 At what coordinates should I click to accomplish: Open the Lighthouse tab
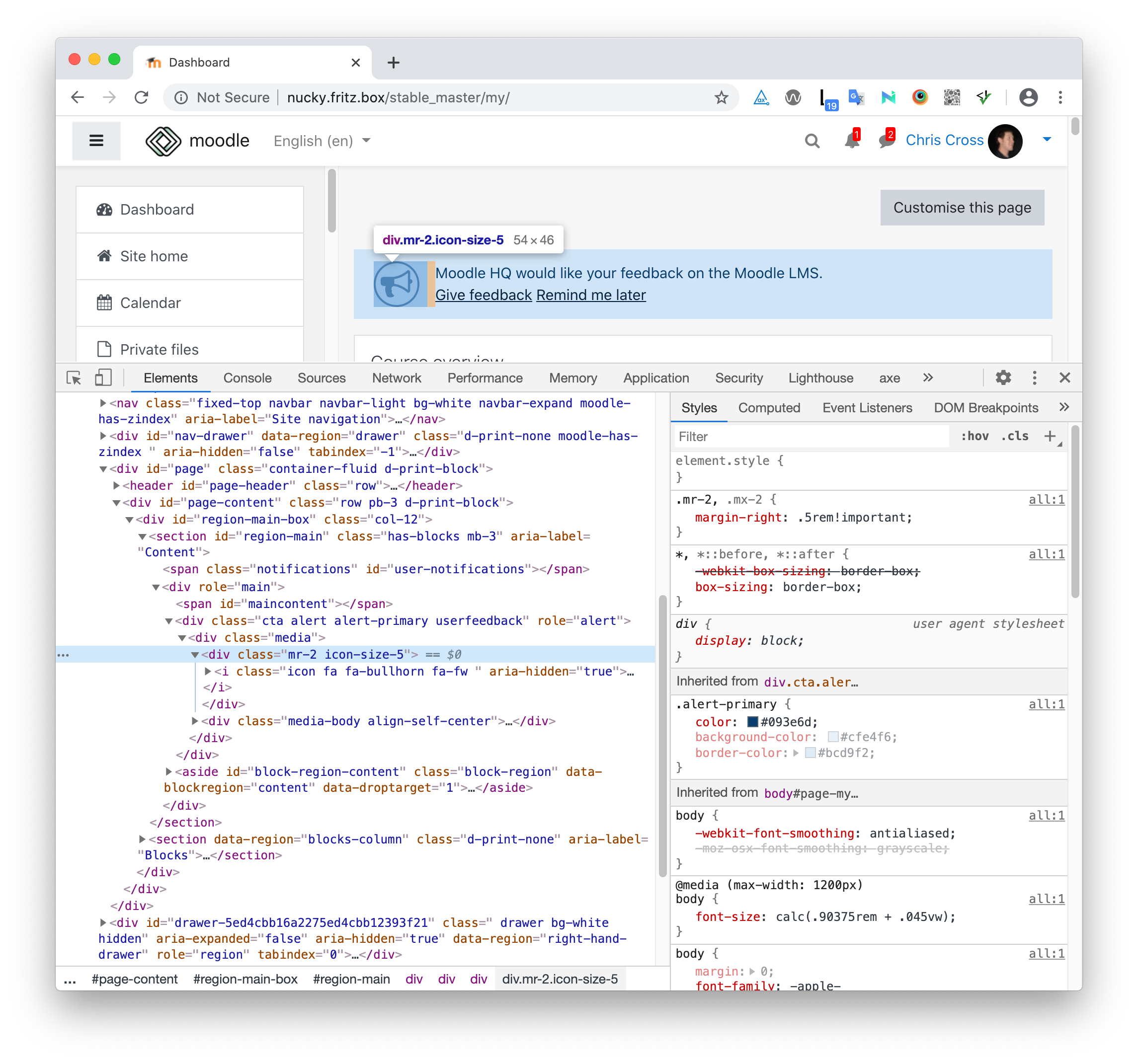click(820, 378)
